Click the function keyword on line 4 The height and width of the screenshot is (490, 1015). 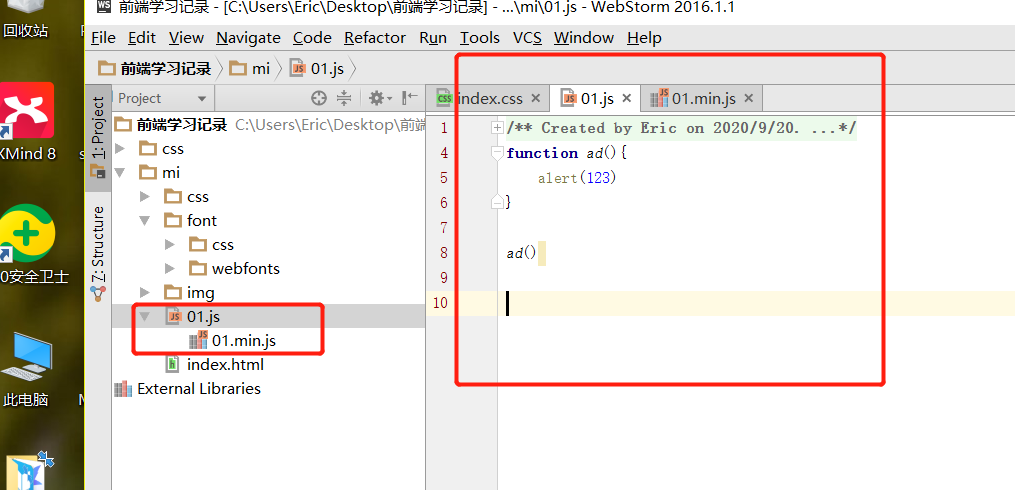(542, 153)
